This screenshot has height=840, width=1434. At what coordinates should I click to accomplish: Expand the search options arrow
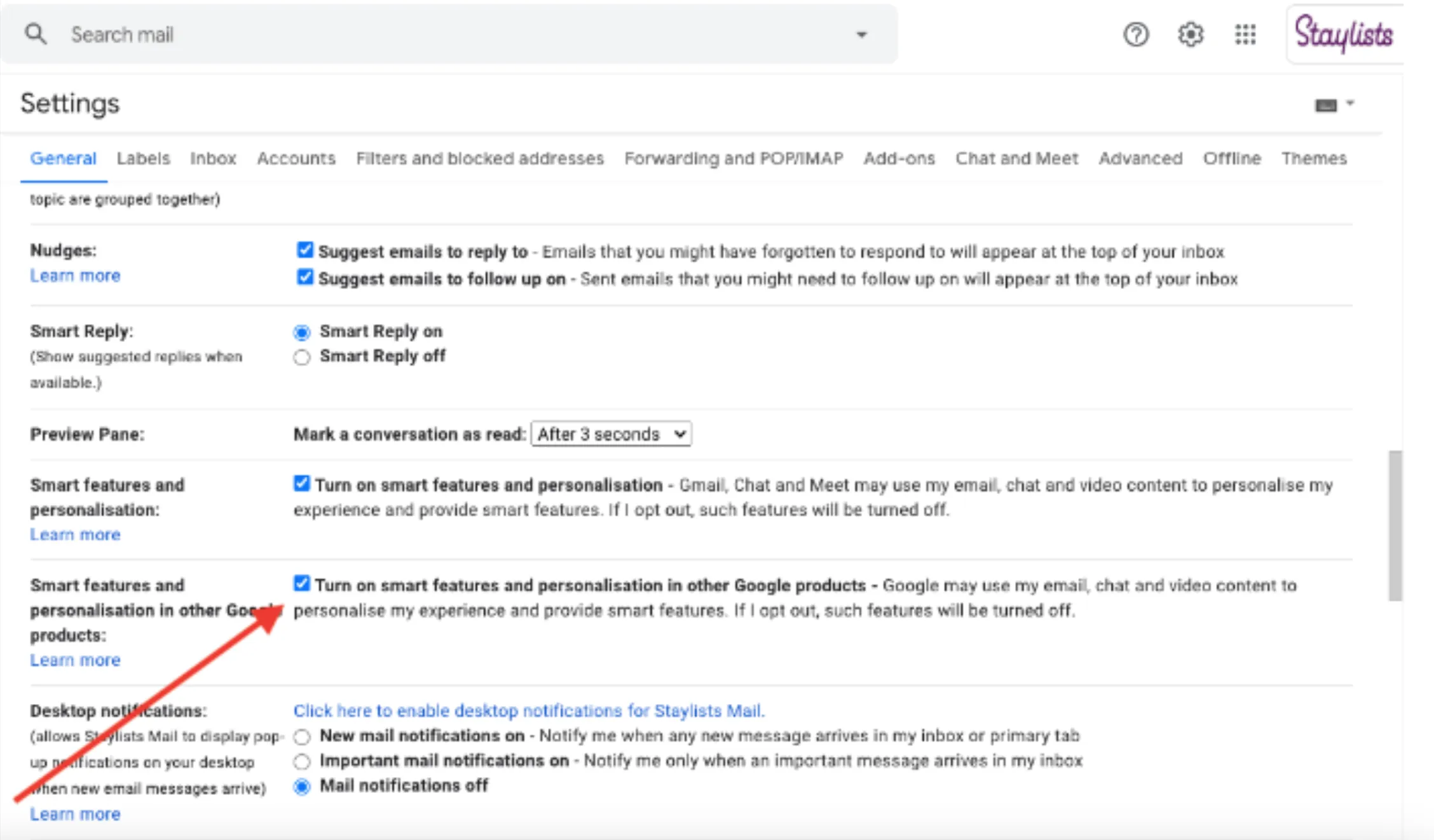(x=861, y=35)
